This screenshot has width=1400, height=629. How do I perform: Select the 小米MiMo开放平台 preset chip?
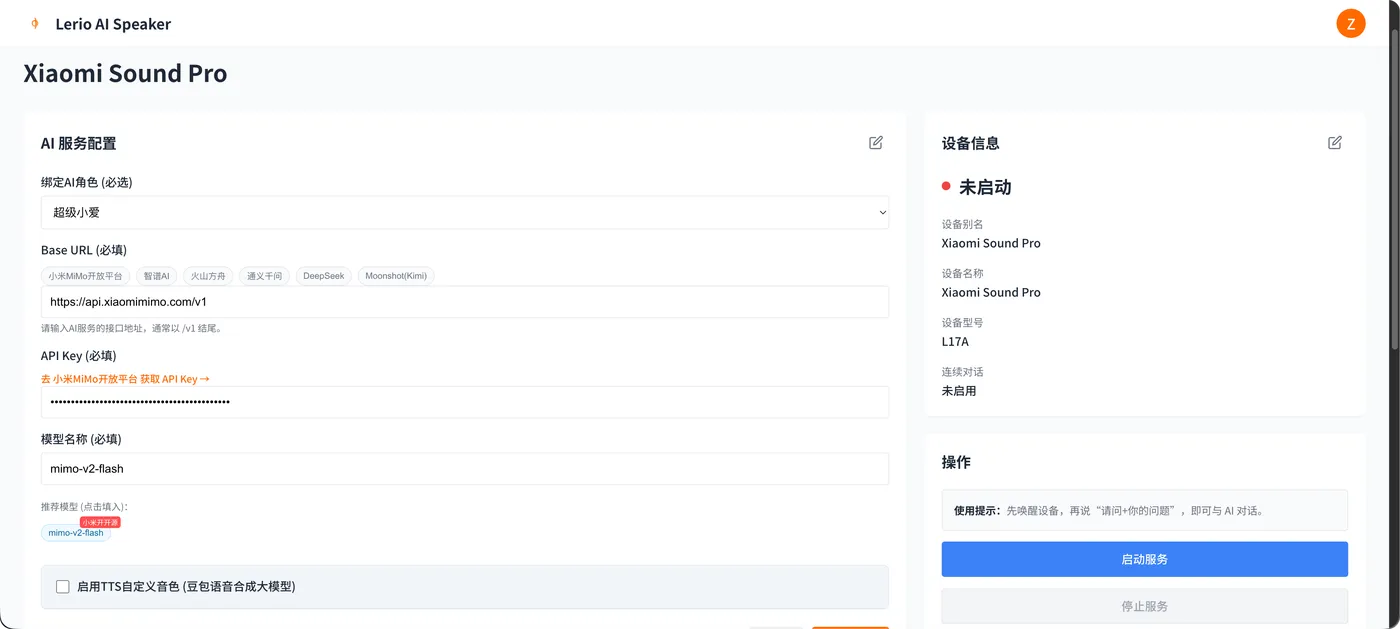coord(86,276)
